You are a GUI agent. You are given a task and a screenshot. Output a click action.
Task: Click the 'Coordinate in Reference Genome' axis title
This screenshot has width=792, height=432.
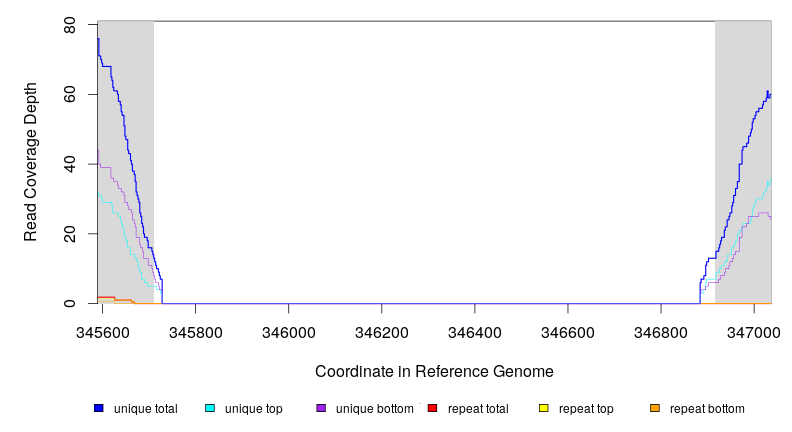[434, 371]
